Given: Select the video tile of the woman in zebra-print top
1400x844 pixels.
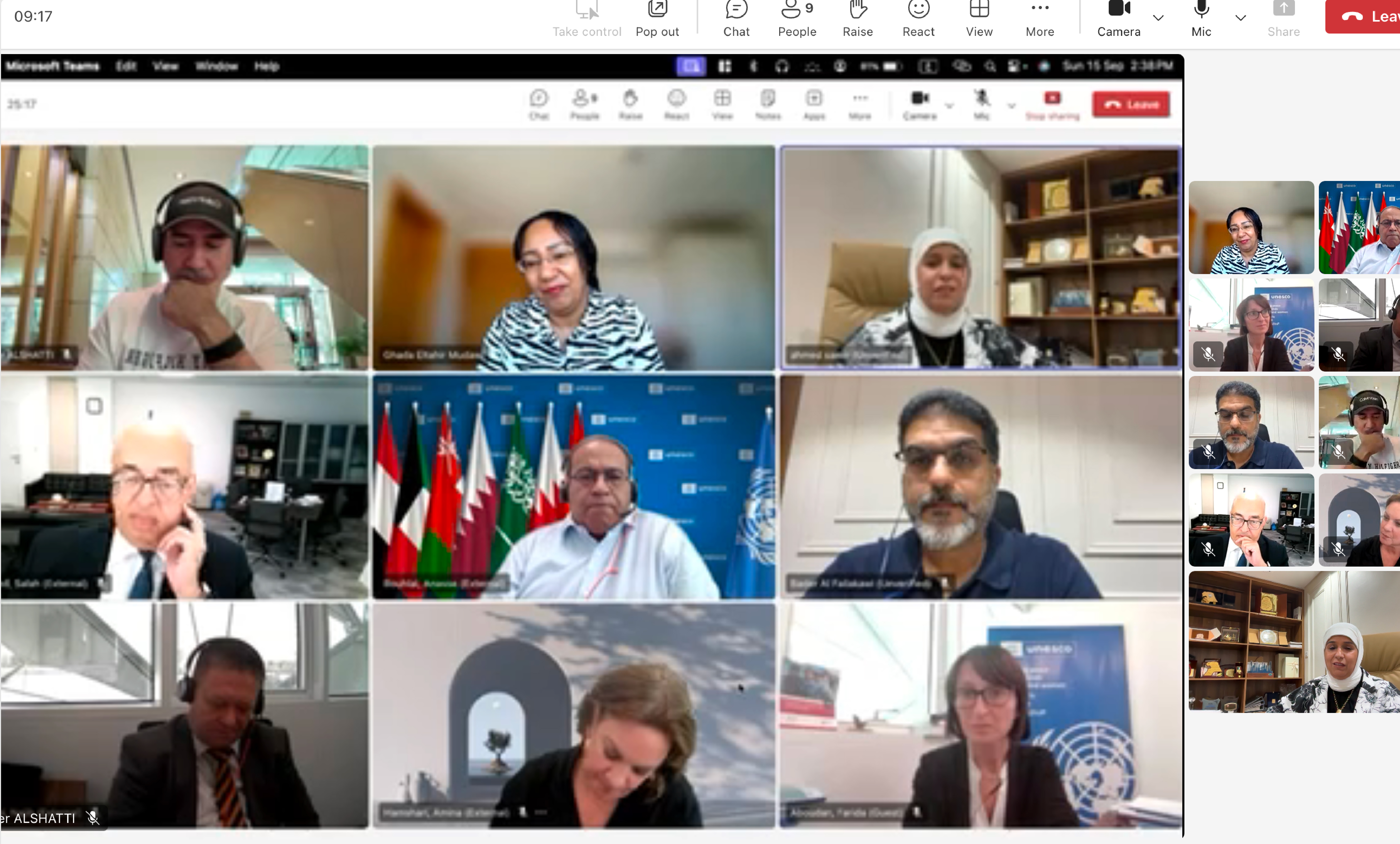Looking at the screenshot, I should (x=574, y=258).
